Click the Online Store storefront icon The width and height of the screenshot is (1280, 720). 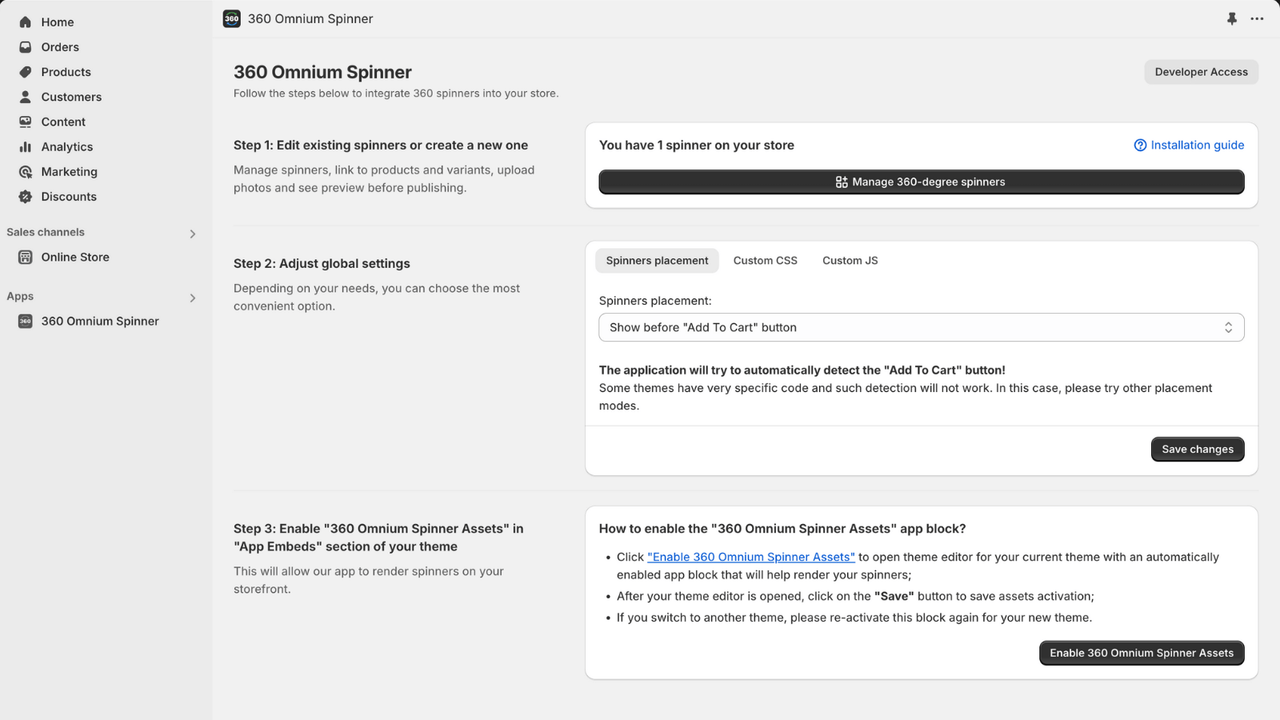(x=25, y=257)
